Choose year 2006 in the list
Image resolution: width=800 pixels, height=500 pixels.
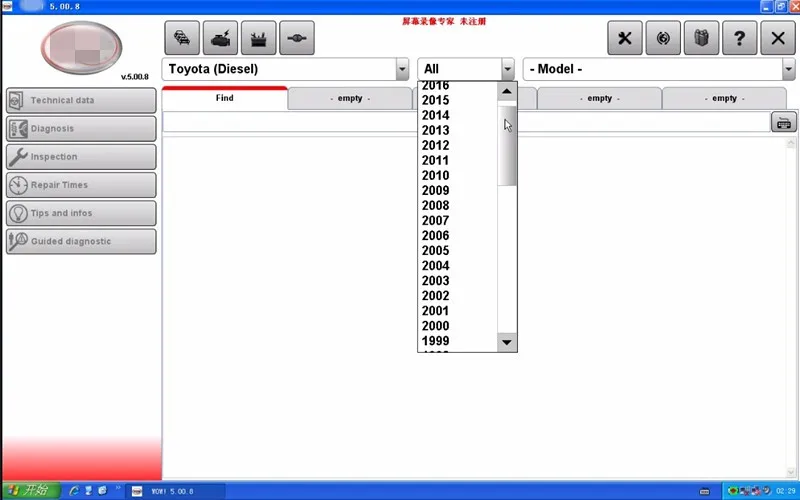(x=435, y=236)
